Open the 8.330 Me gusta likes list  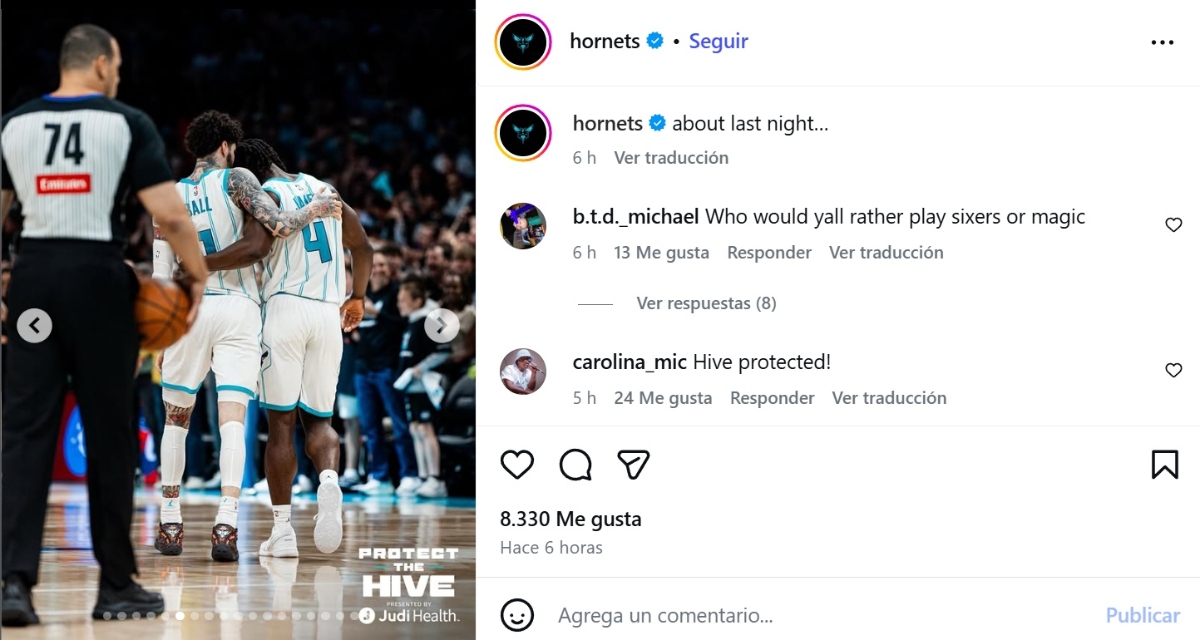coord(570,519)
